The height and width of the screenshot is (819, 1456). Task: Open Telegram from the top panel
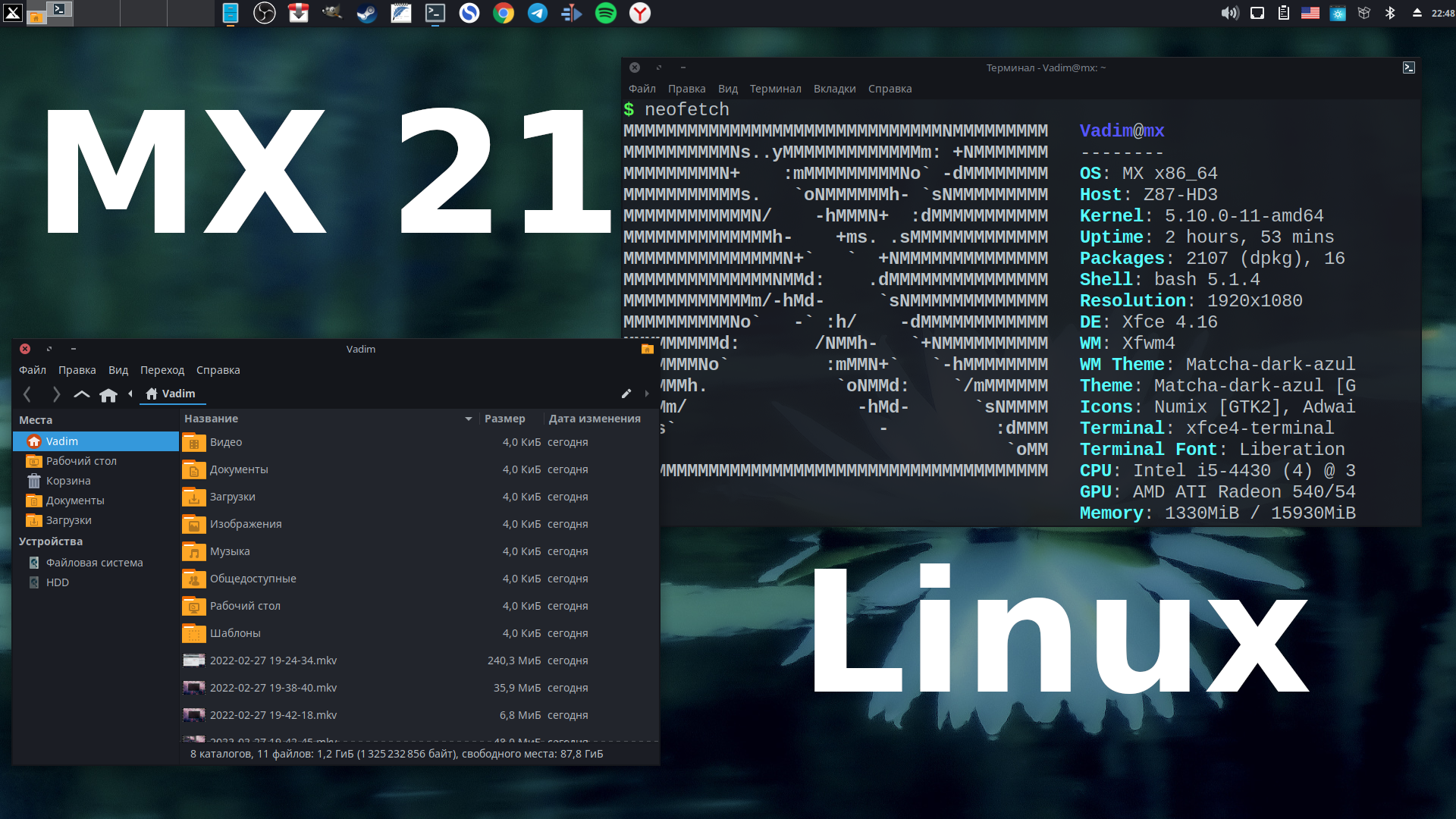pyautogui.click(x=538, y=13)
